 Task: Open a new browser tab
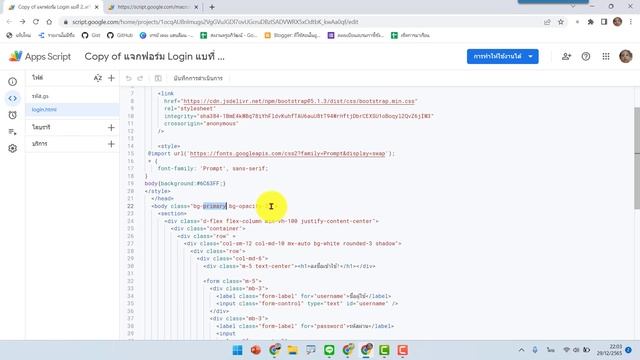212,7
